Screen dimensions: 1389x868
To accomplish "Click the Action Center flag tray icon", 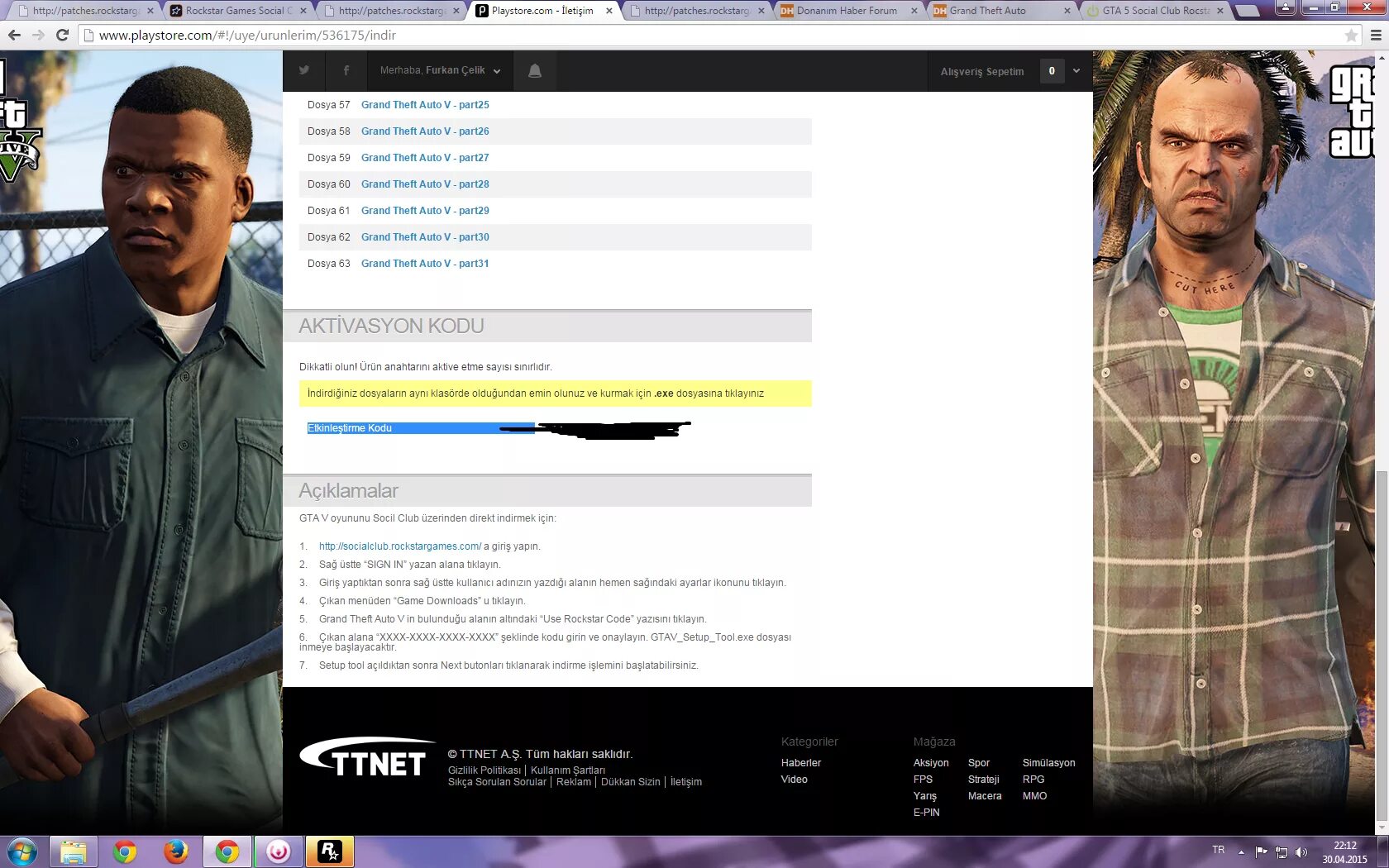I will (x=1261, y=852).
